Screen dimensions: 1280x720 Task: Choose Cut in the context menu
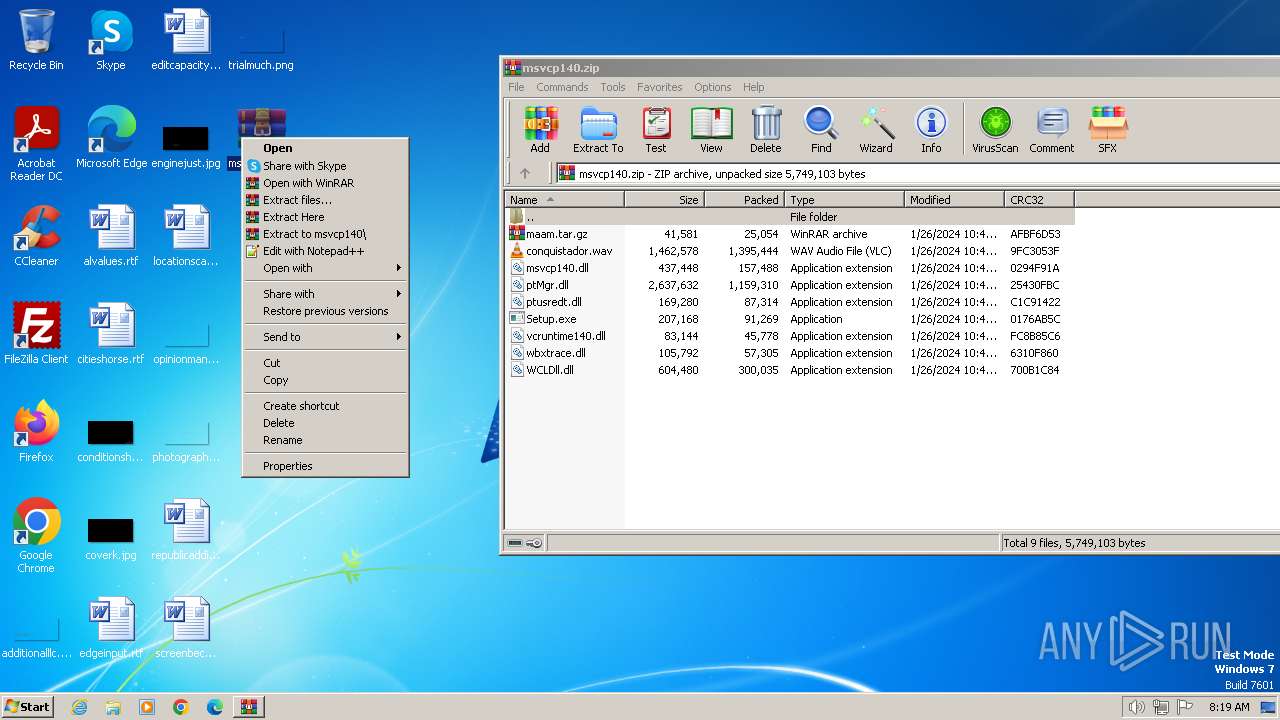326,363
